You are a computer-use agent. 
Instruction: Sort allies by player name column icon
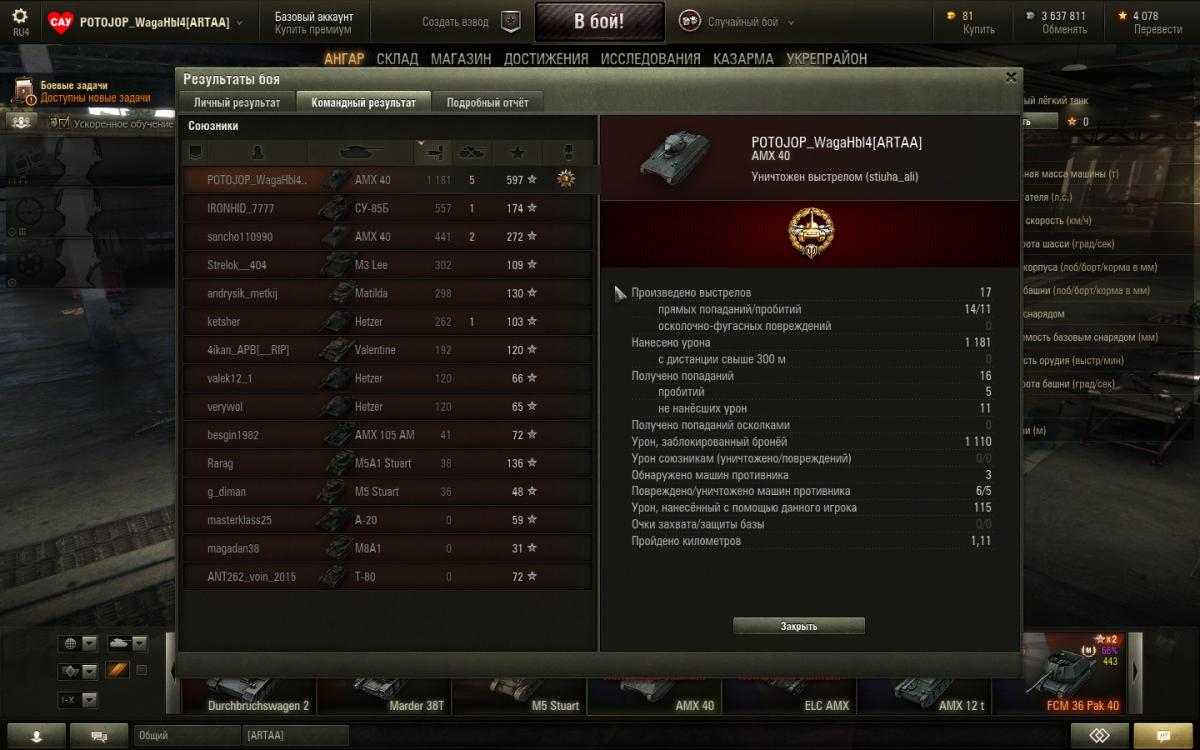pos(258,152)
